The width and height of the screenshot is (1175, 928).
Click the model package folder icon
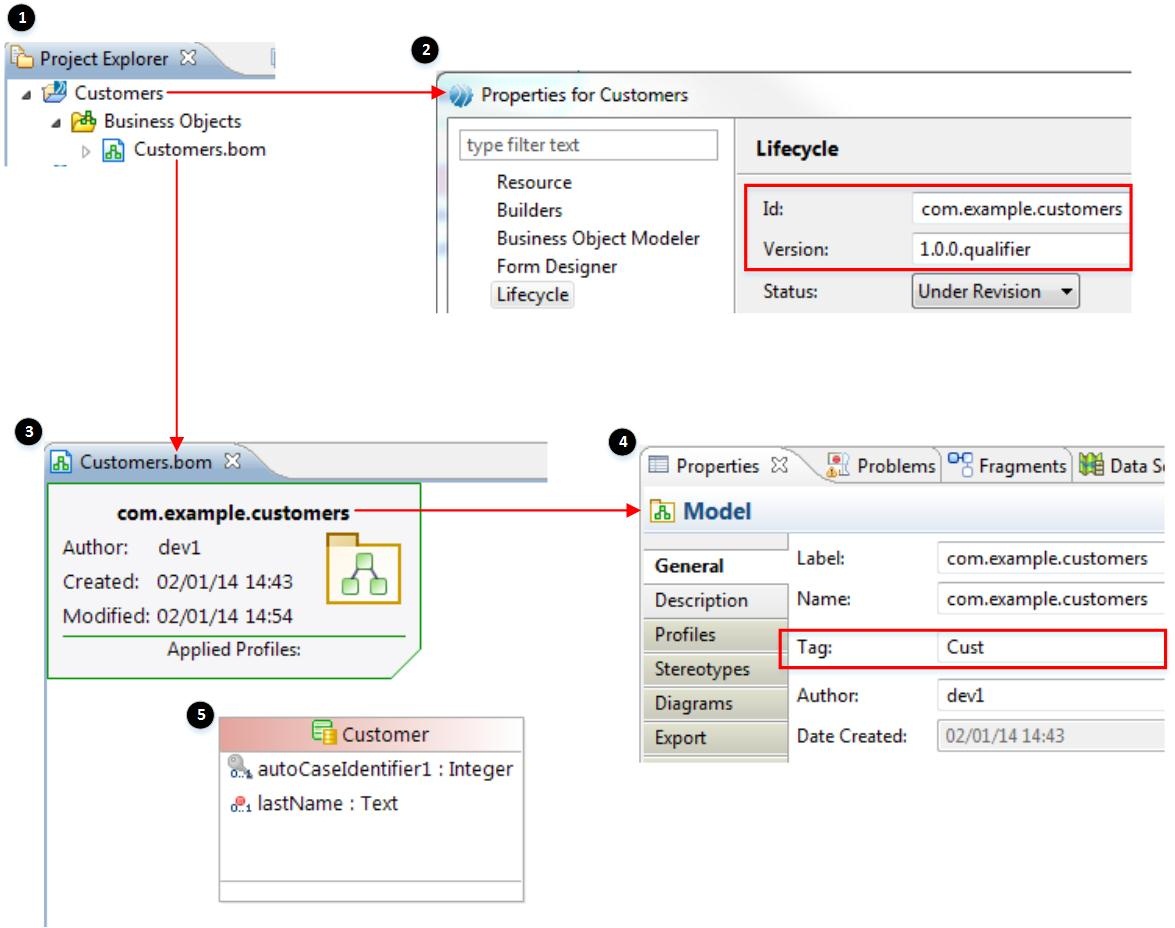point(363,568)
